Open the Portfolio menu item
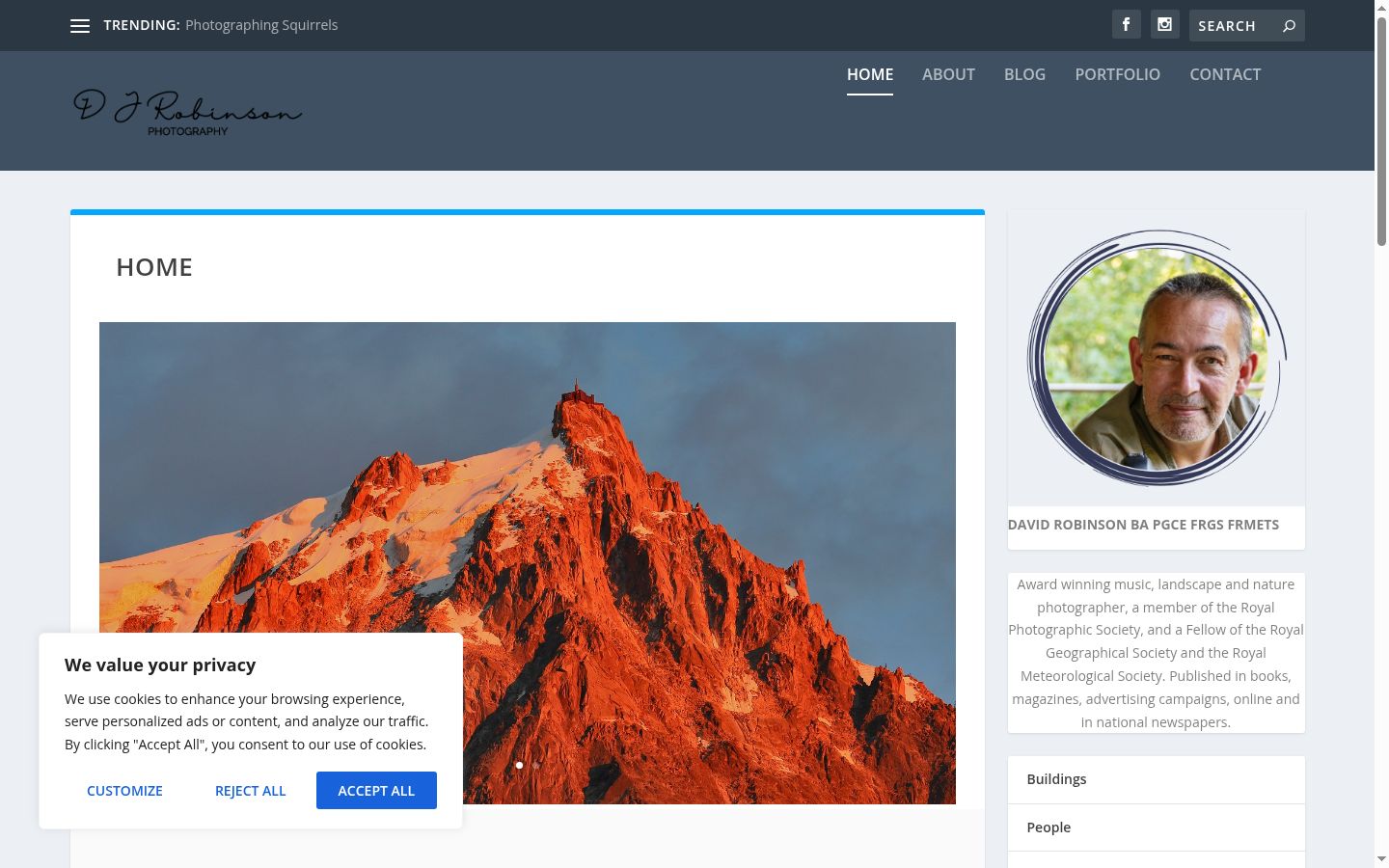This screenshot has height=868, width=1389. point(1118,74)
